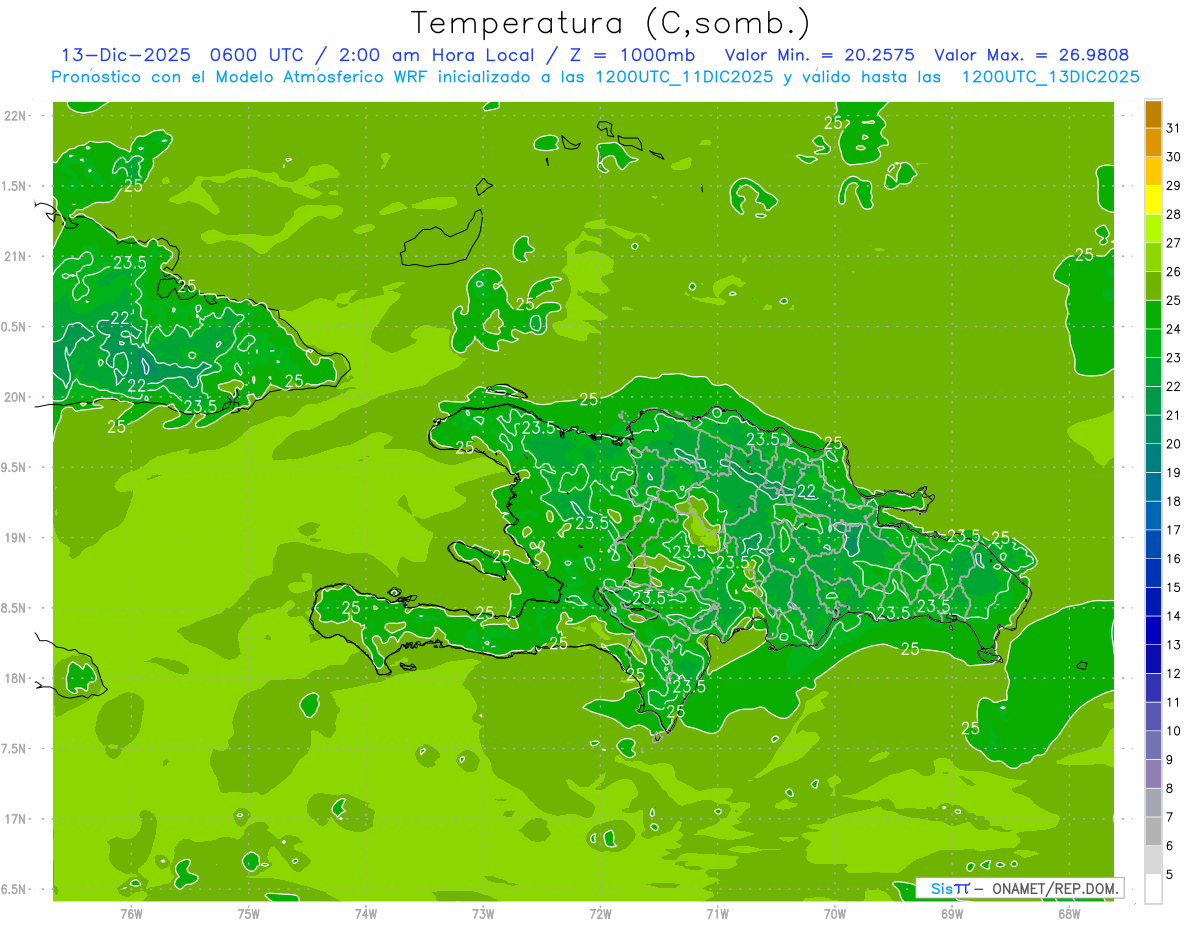Viewport: 1200px width, 927px height.
Task: Click the "5" value on color scale
Action: [1170, 875]
